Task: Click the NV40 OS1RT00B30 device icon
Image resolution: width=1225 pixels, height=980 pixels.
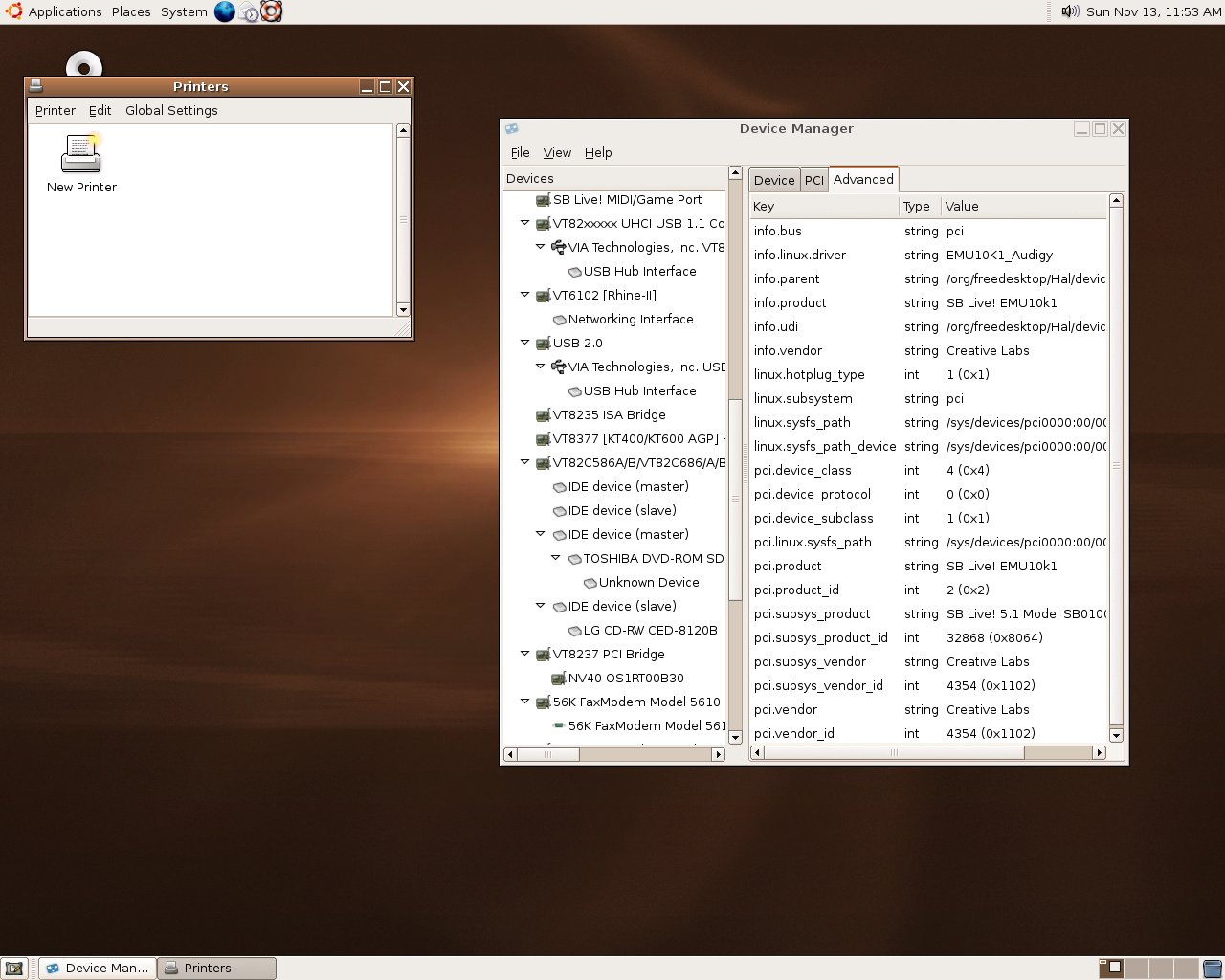Action: [560, 679]
